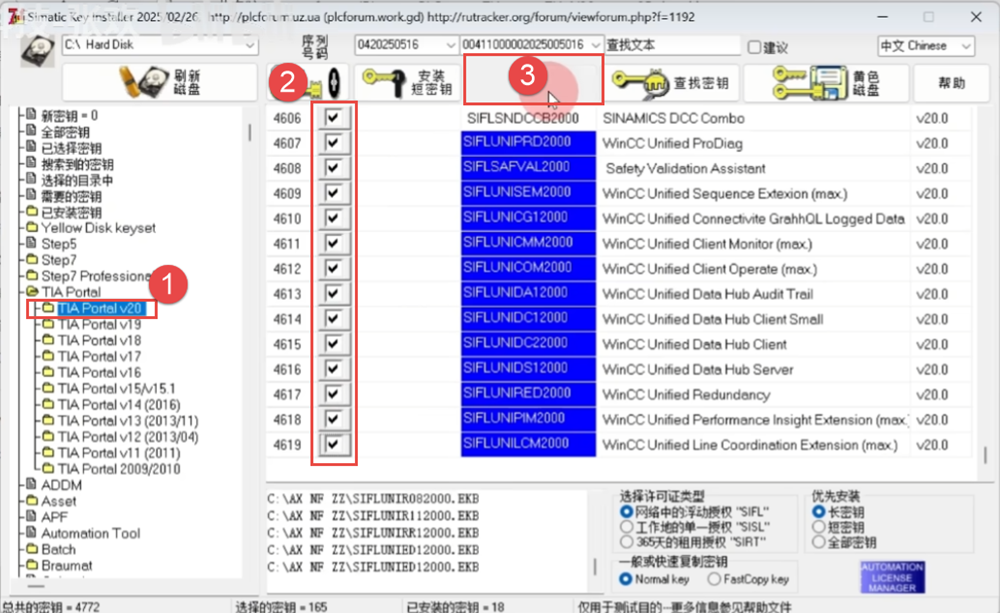Select the Normal key radio button

click(626, 579)
